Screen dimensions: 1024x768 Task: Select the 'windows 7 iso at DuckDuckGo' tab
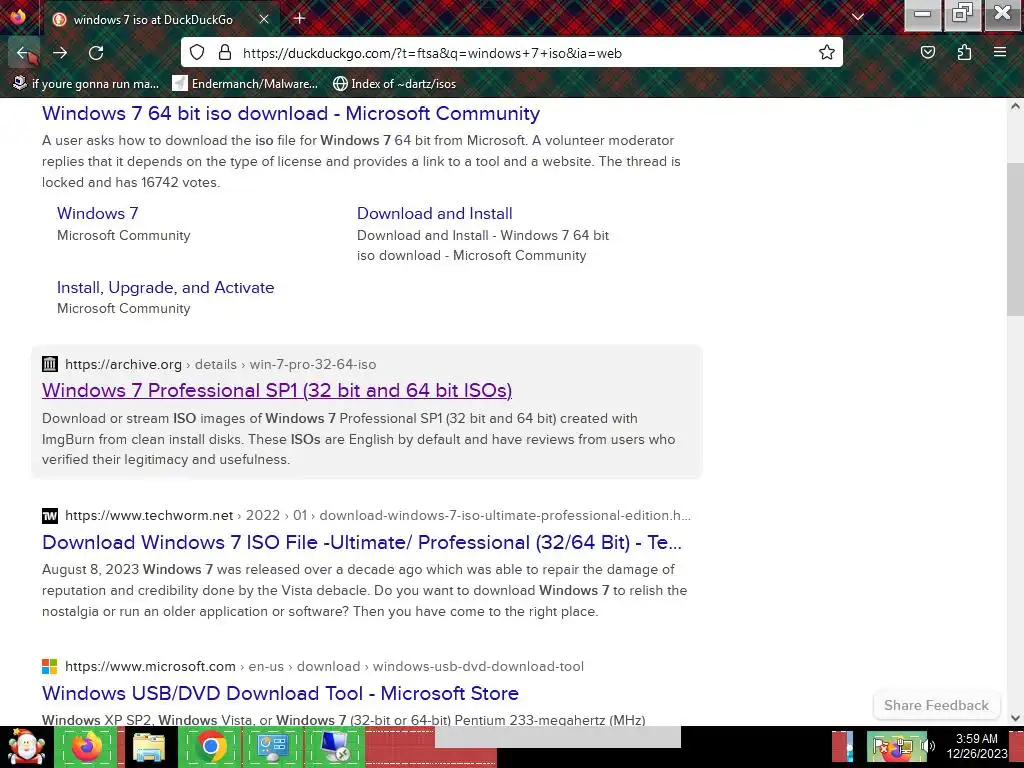click(x=161, y=19)
